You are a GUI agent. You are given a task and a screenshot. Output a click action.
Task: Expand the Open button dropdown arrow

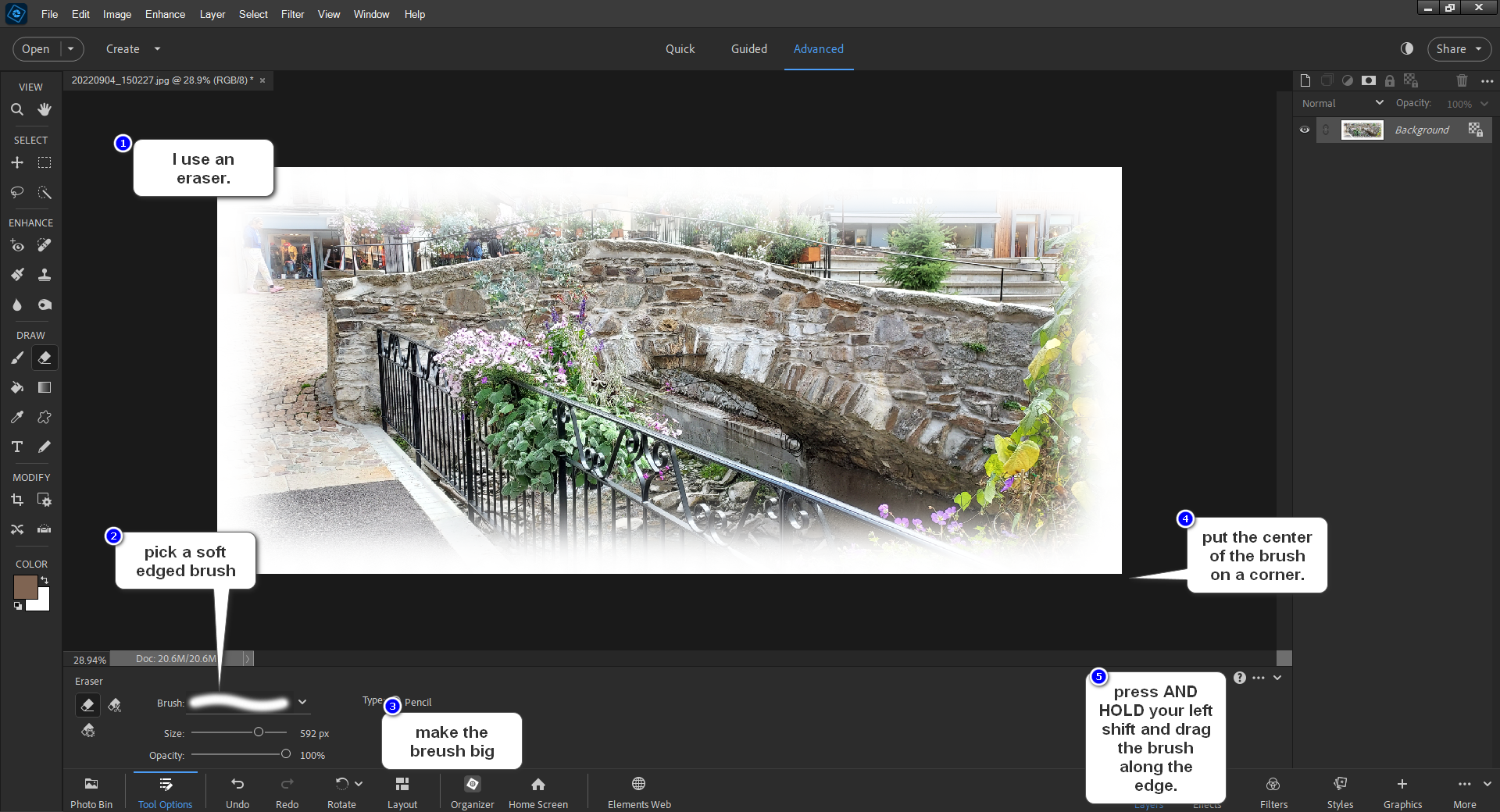pyautogui.click(x=71, y=48)
